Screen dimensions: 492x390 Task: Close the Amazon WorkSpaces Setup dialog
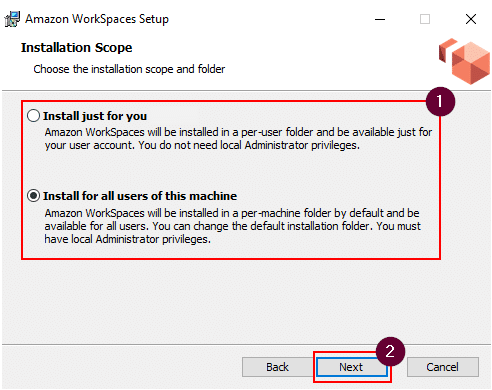(x=471, y=19)
